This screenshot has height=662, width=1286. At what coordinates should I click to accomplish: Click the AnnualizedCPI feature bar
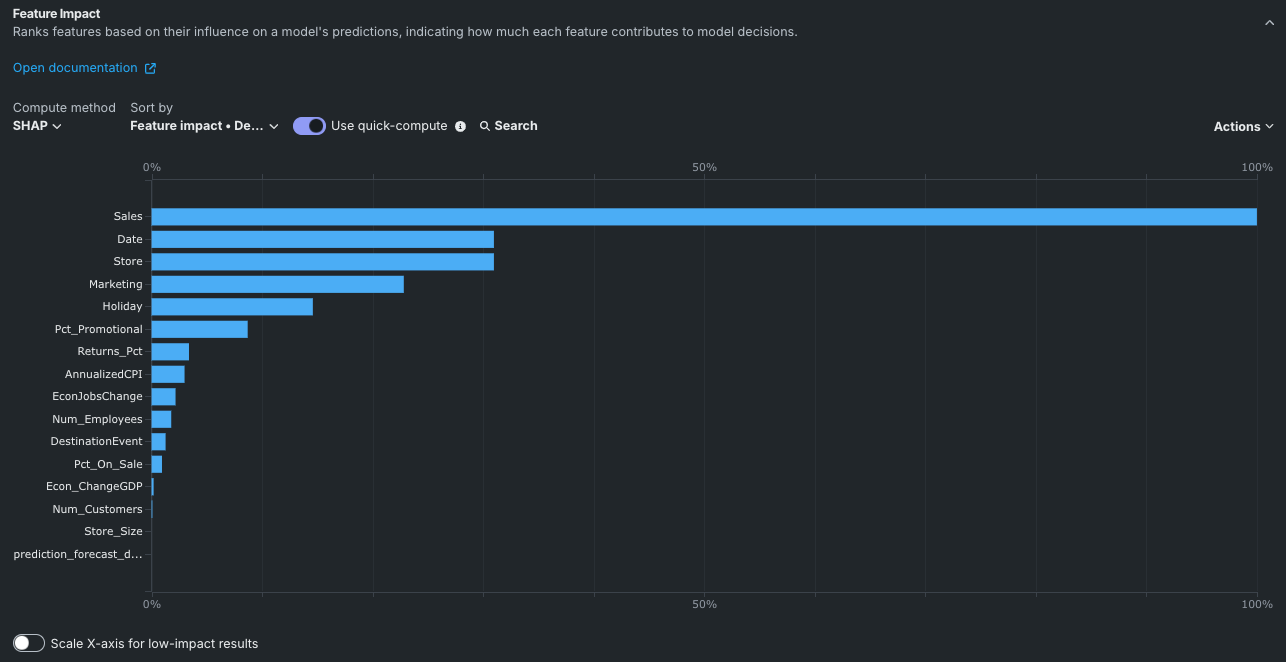(x=168, y=374)
